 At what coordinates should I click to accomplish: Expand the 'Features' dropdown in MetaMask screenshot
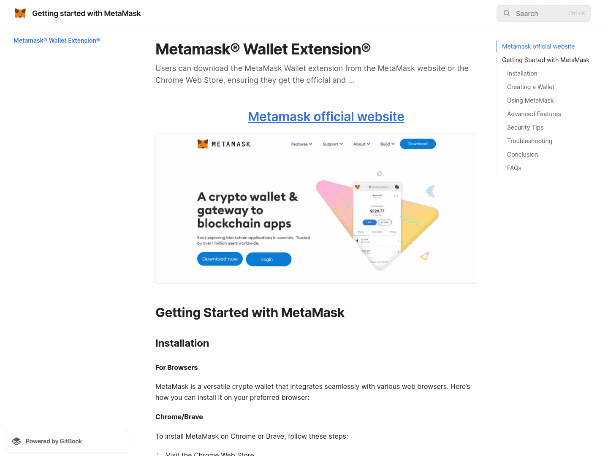tap(301, 144)
